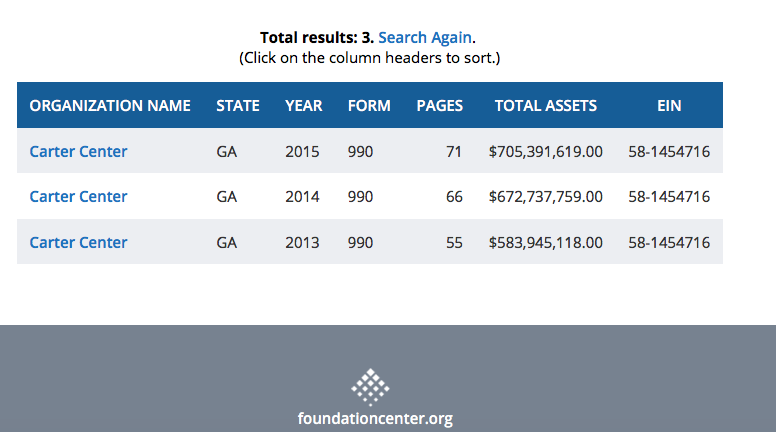
Task: Click the $672,737,759.00 total assets cell
Action: click(546, 196)
